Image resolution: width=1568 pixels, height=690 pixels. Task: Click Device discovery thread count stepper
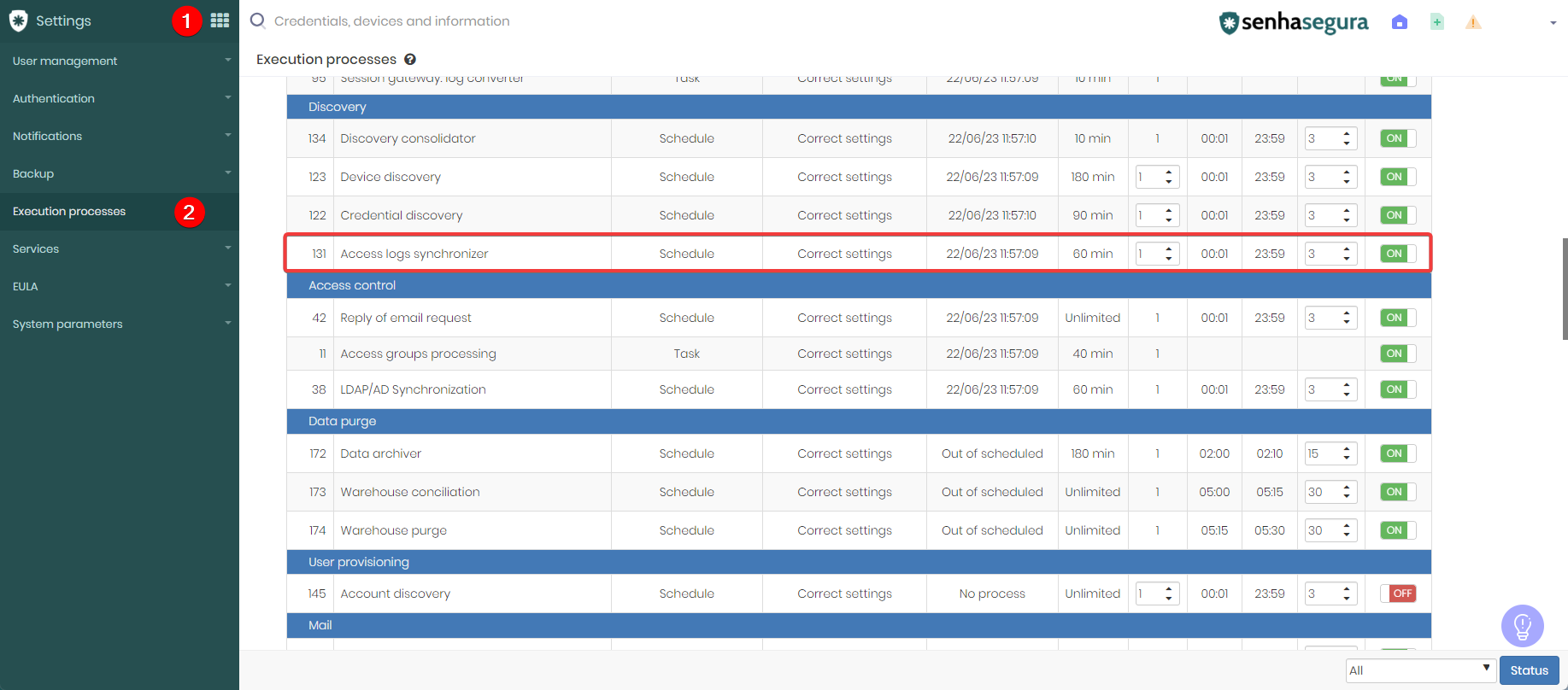pos(1158,177)
